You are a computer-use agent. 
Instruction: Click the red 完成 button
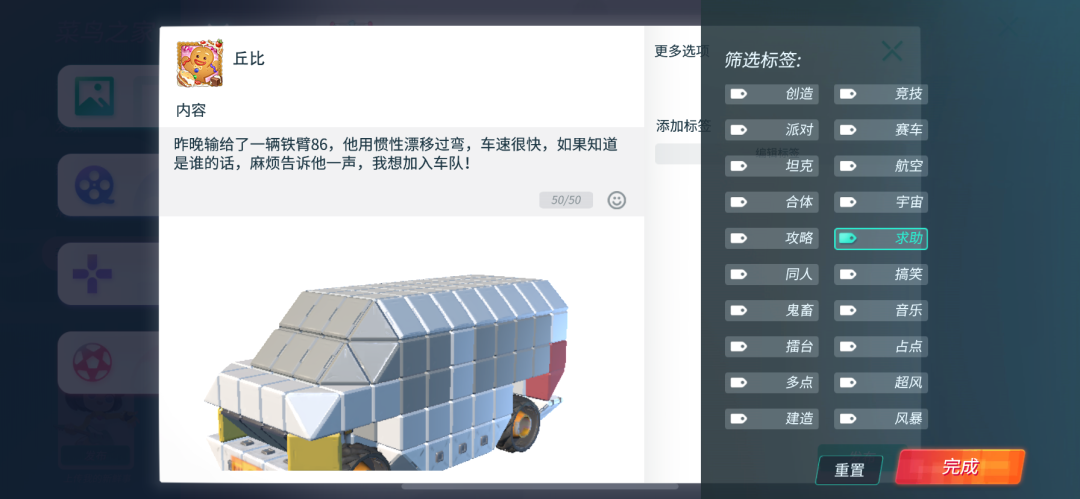[960, 467]
